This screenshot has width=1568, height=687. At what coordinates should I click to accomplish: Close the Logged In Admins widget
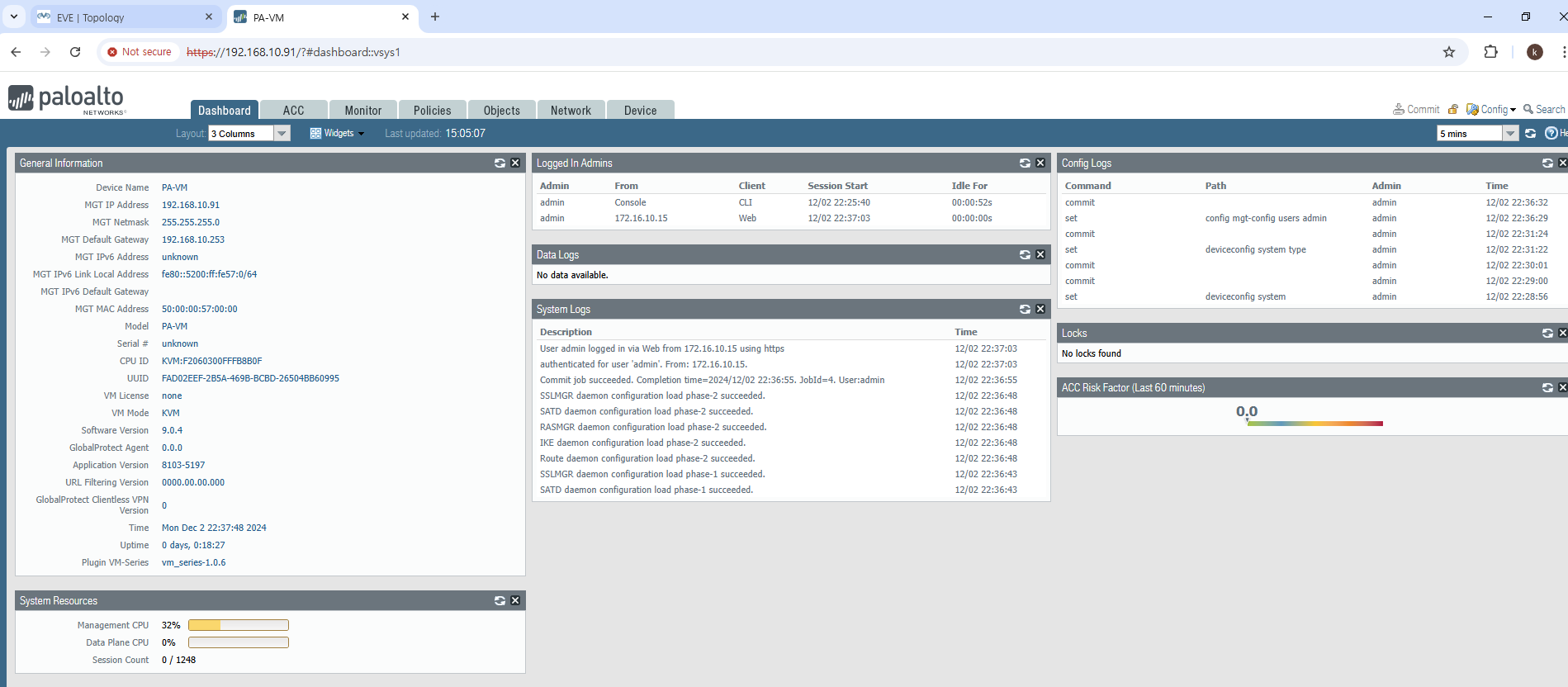1040,163
